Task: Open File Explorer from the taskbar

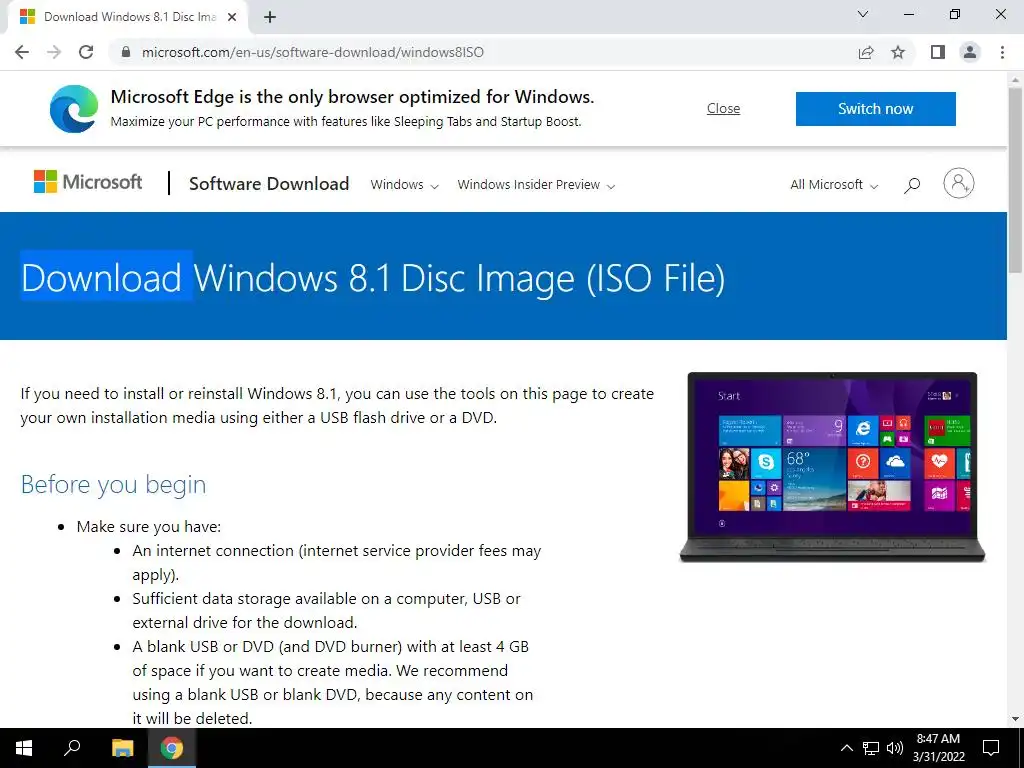Action: click(x=122, y=748)
